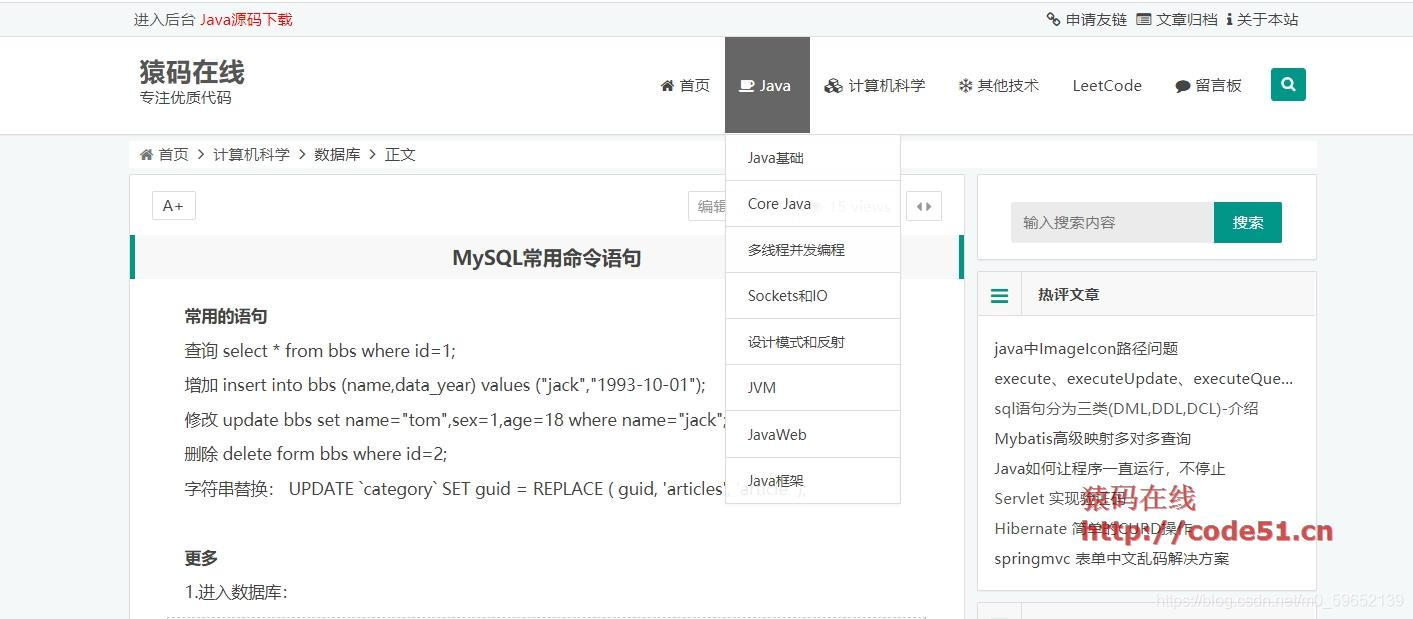Screen dimensions: 1413x619
Task: Click the line 删除 delete form bbs
Action: pos(316,453)
